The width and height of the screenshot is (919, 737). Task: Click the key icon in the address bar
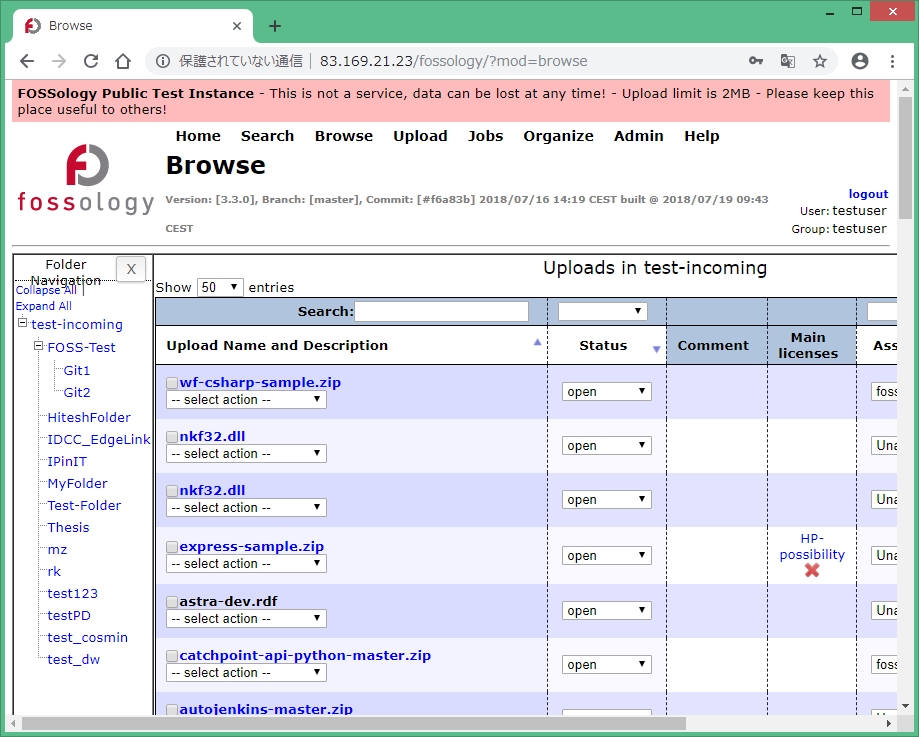pos(756,60)
